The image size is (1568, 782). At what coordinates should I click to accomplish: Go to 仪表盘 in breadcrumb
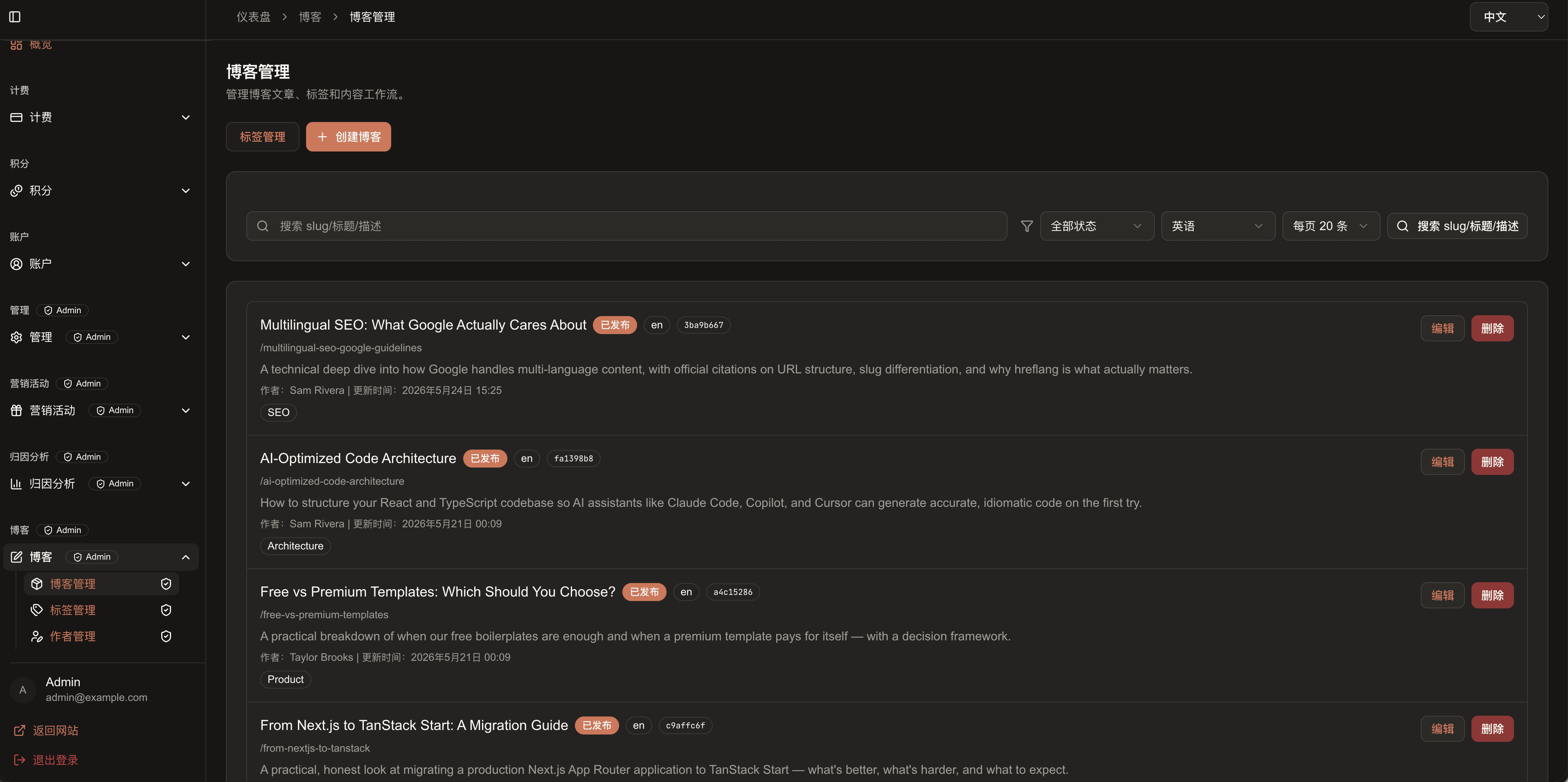click(x=253, y=17)
